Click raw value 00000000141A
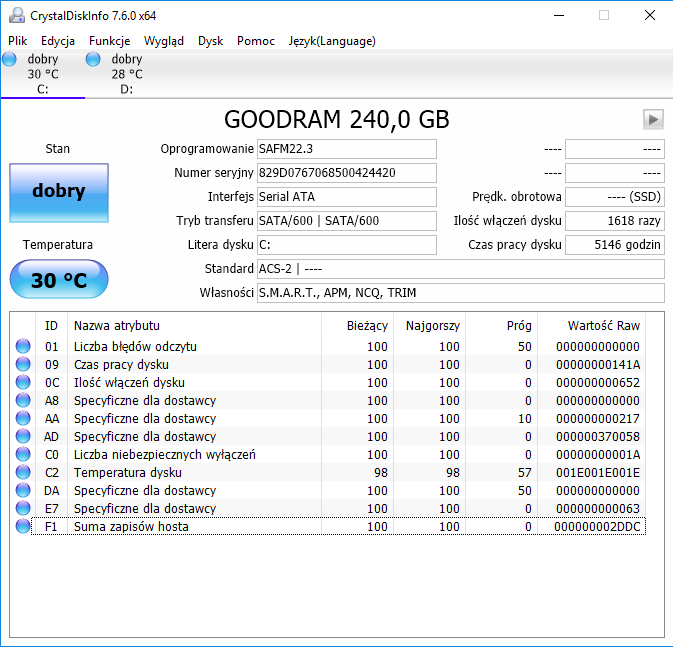The image size is (673, 647). click(598, 365)
